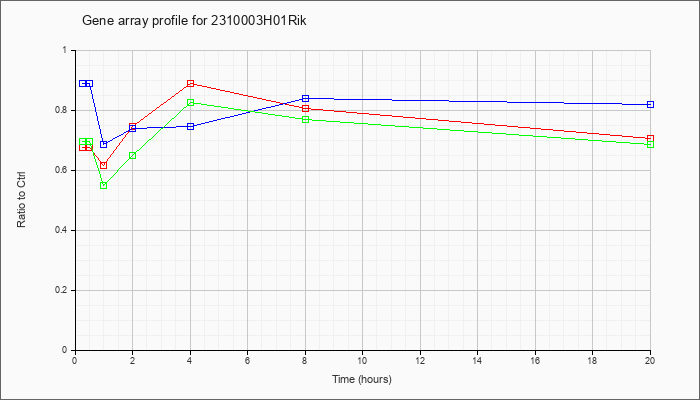This screenshot has width=700, height=400.
Task: Click the Ratio to Ctrl axis label
Action: point(21,200)
